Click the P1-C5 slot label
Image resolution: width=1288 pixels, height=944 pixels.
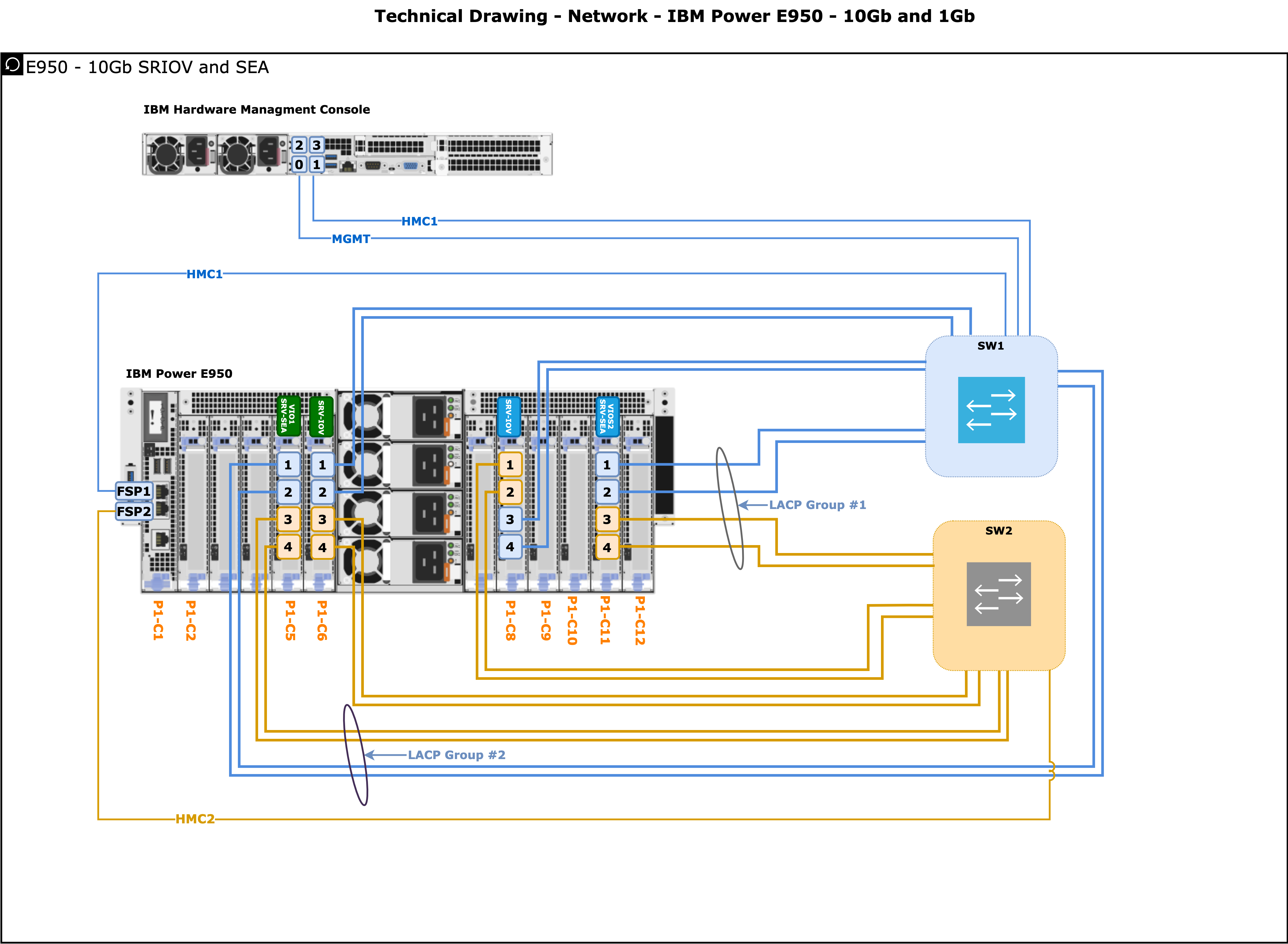(x=290, y=620)
